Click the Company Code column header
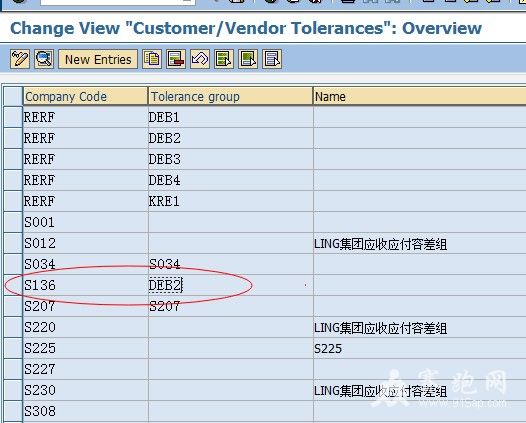The image size is (526, 423). (86, 96)
